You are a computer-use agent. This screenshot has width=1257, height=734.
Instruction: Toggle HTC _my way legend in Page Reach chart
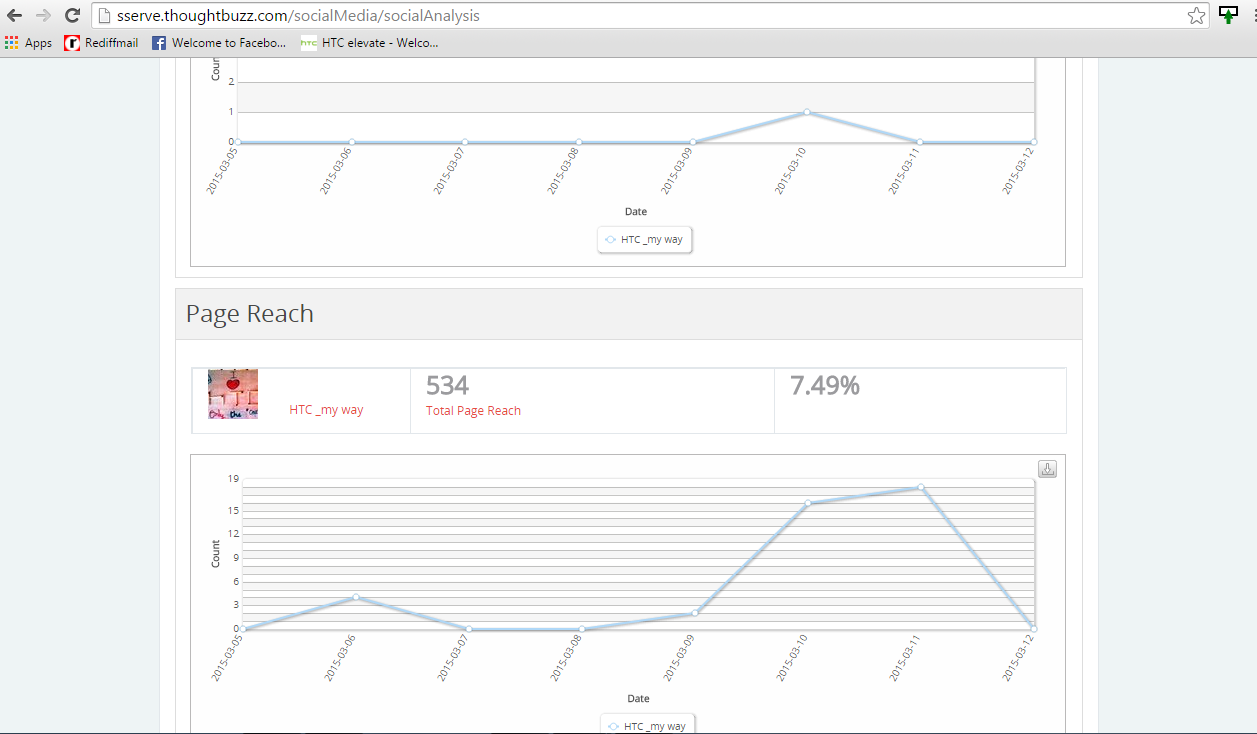(648, 726)
